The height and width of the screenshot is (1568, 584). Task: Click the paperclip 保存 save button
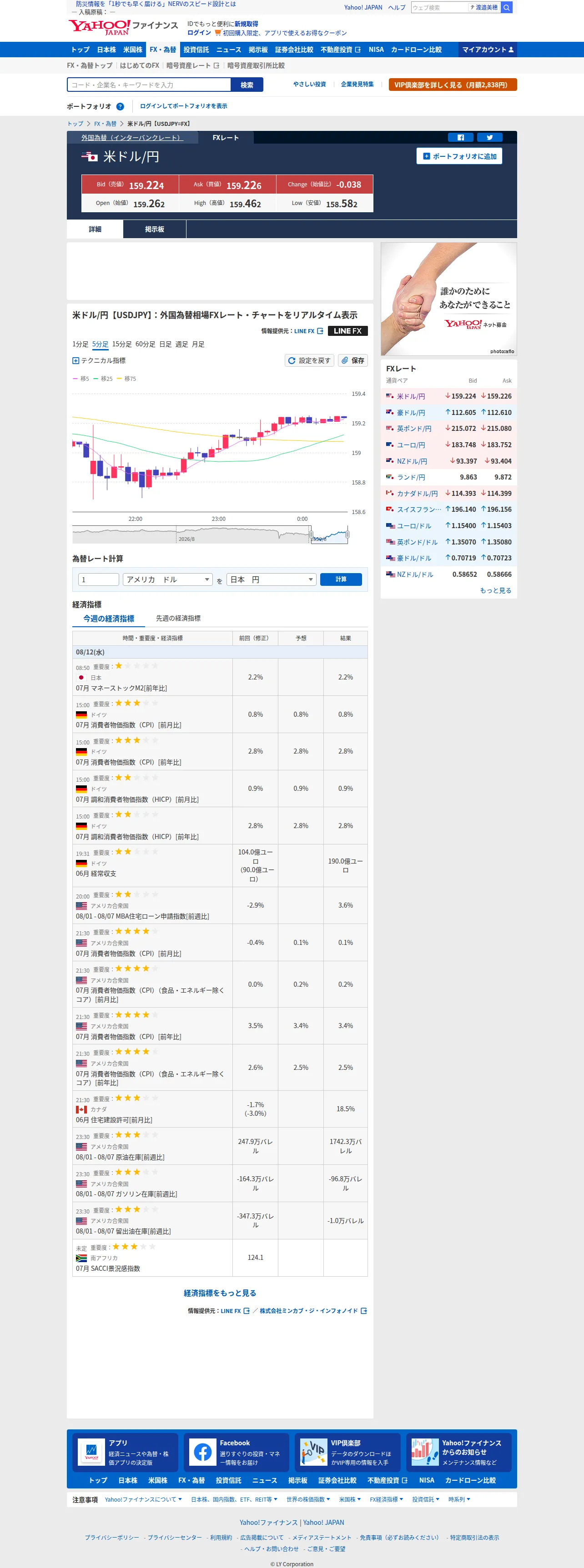[x=352, y=360]
